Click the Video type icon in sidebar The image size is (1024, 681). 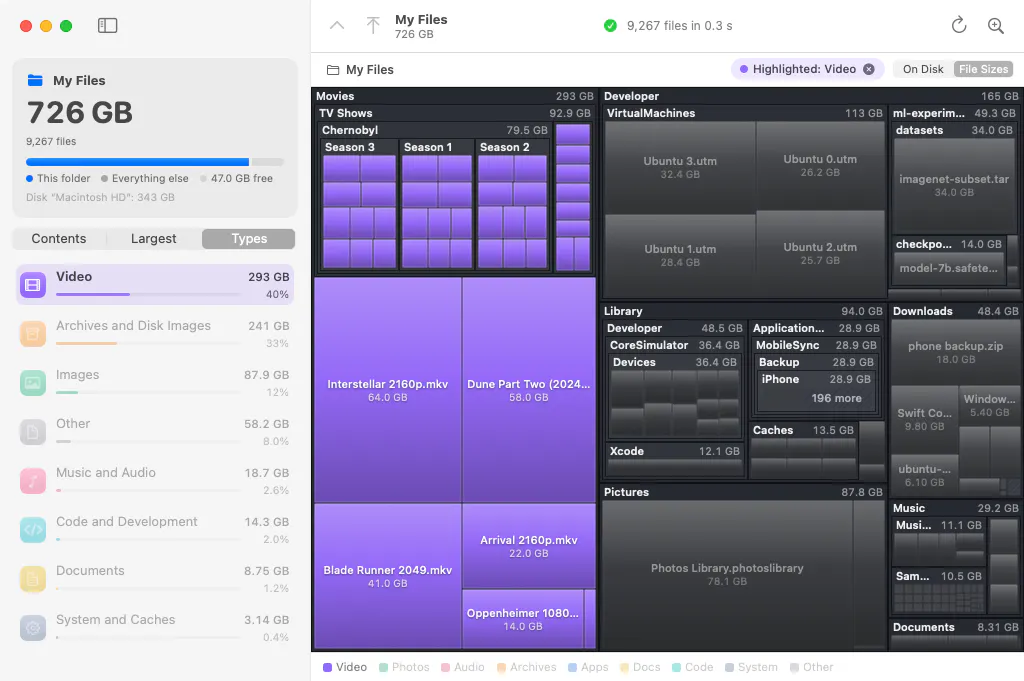point(33,285)
